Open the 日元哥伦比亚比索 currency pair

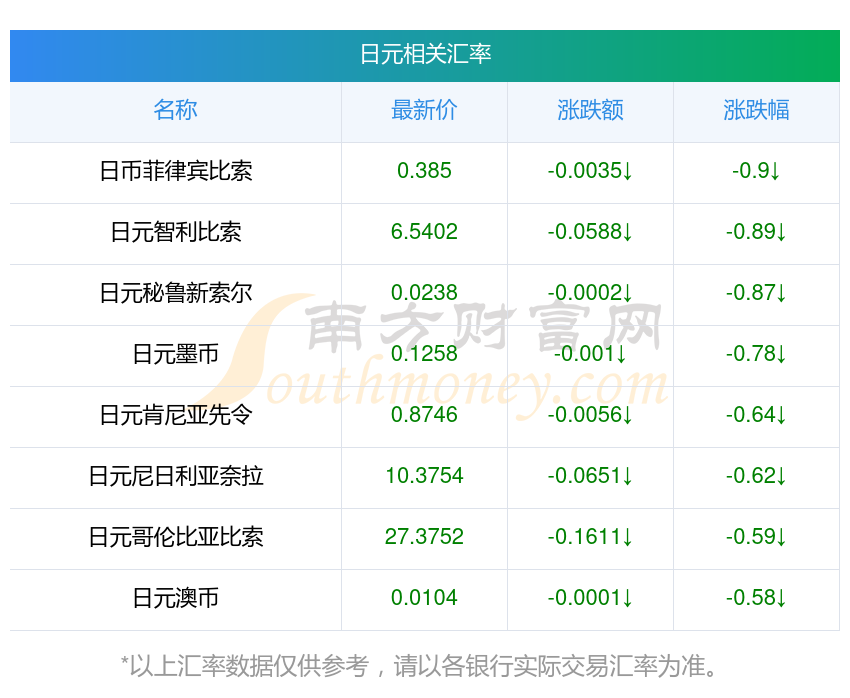click(x=176, y=537)
